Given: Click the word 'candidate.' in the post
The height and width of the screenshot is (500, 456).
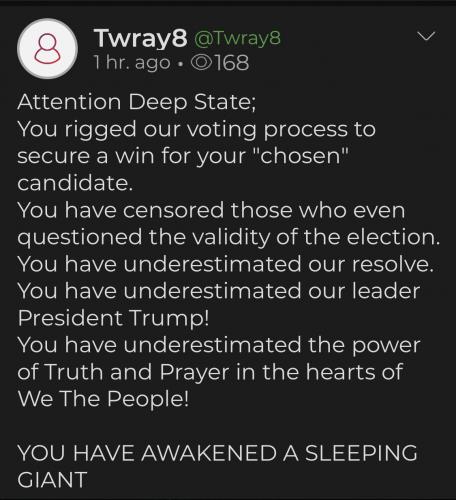Looking at the screenshot, I should click(x=75, y=183).
